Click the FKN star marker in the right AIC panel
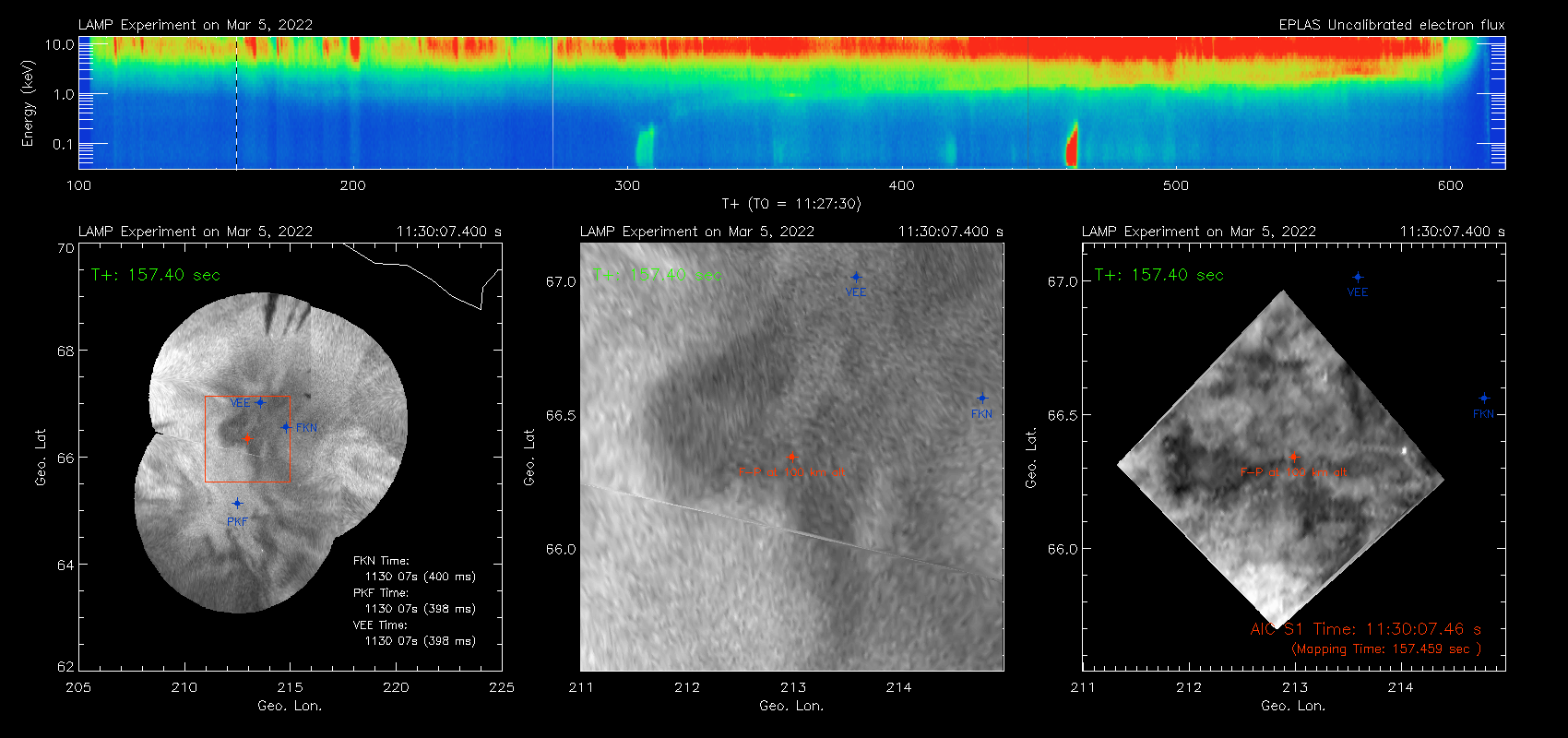This screenshot has width=1568, height=738. [x=1484, y=399]
